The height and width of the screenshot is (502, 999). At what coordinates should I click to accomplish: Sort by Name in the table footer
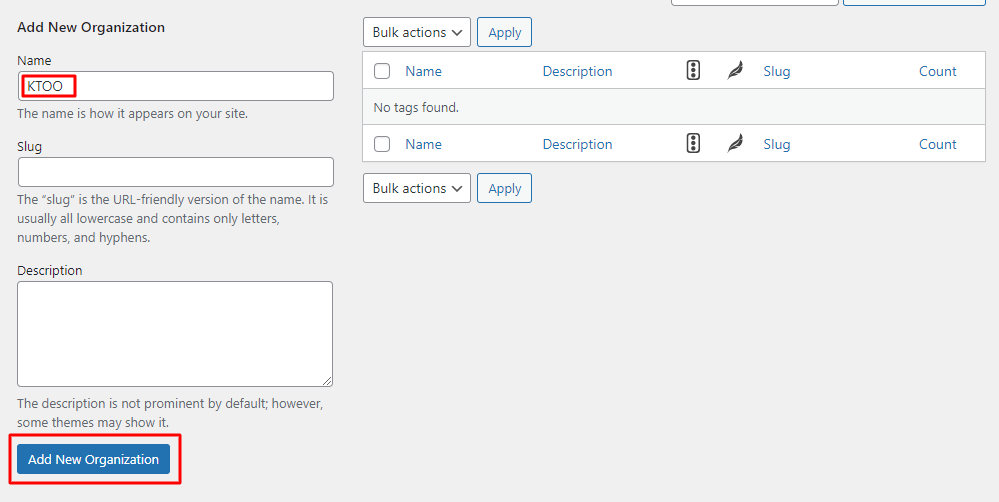pos(423,144)
